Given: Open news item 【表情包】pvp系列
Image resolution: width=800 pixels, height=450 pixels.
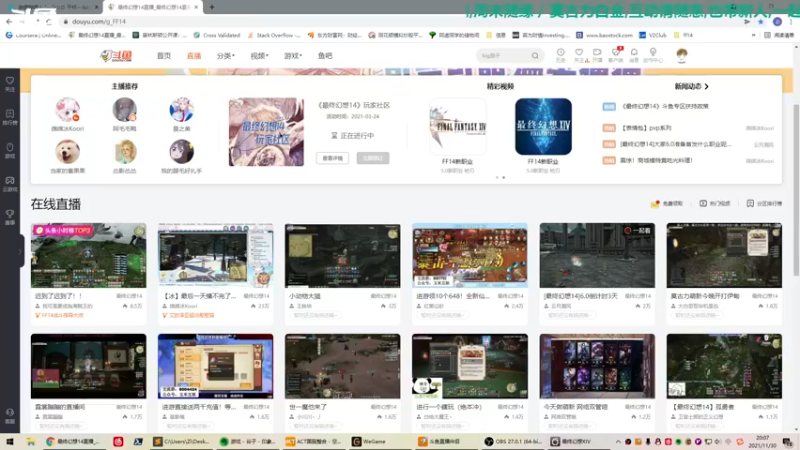Looking at the screenshot, I should point(646,128).
